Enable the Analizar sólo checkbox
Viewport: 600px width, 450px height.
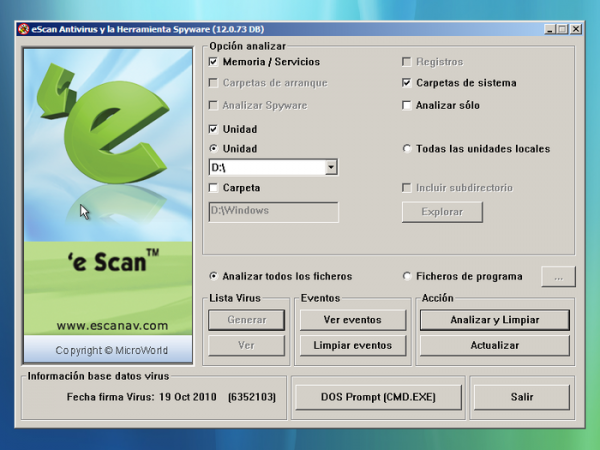click(406, 105)
